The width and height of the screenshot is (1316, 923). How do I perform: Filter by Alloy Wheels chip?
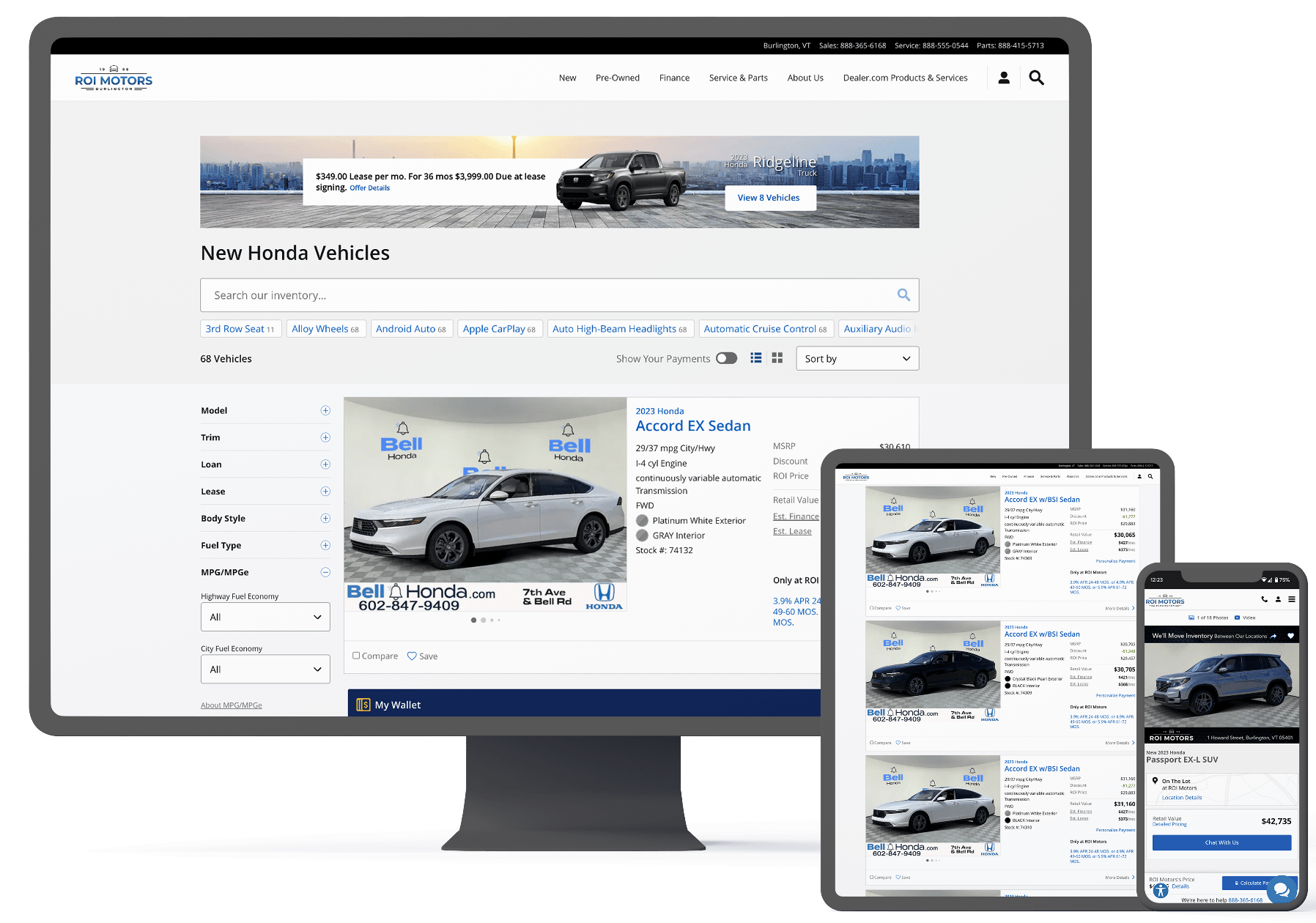click(x=325, y=329)
